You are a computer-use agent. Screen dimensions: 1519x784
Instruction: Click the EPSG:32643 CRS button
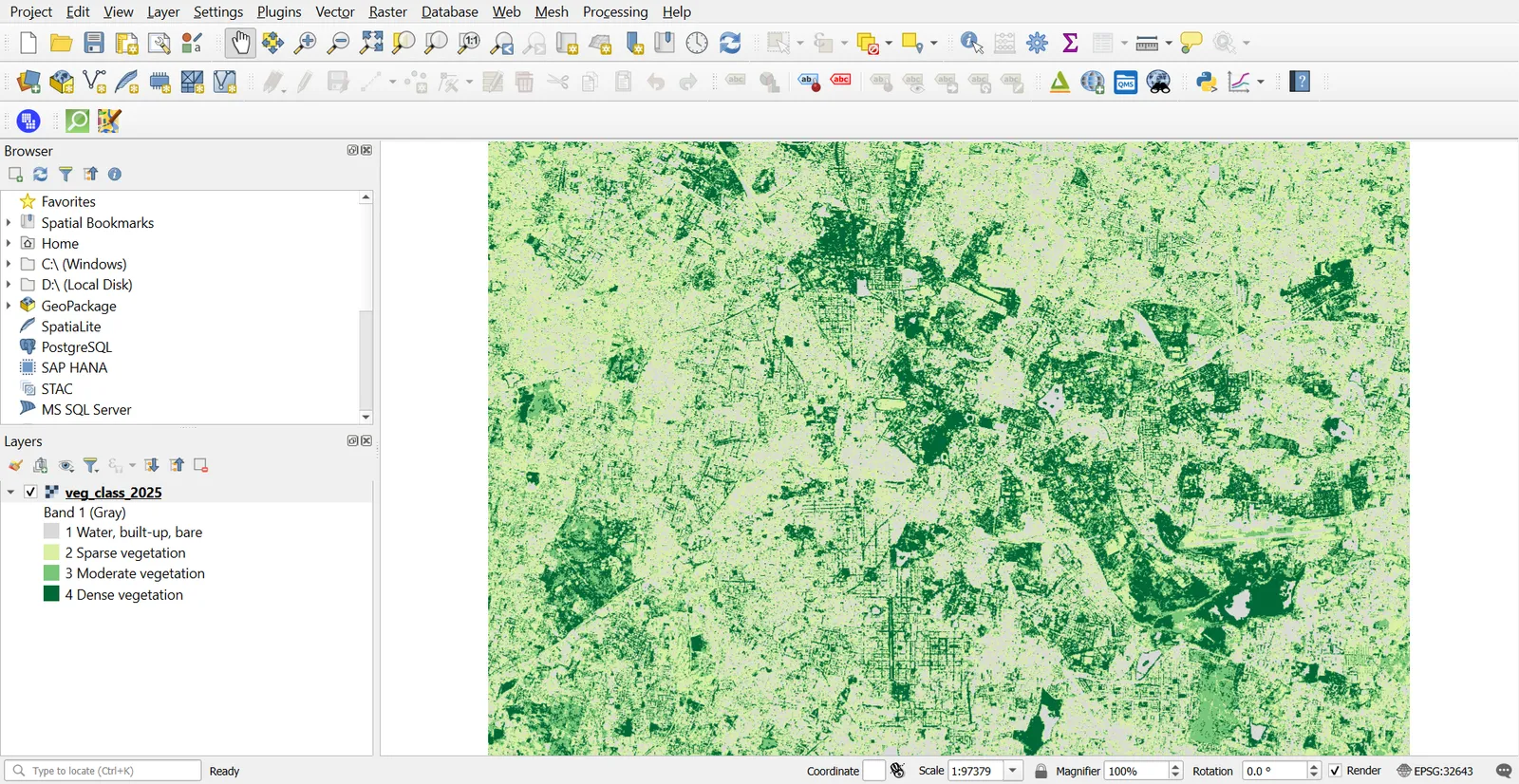pos(1435,771)
